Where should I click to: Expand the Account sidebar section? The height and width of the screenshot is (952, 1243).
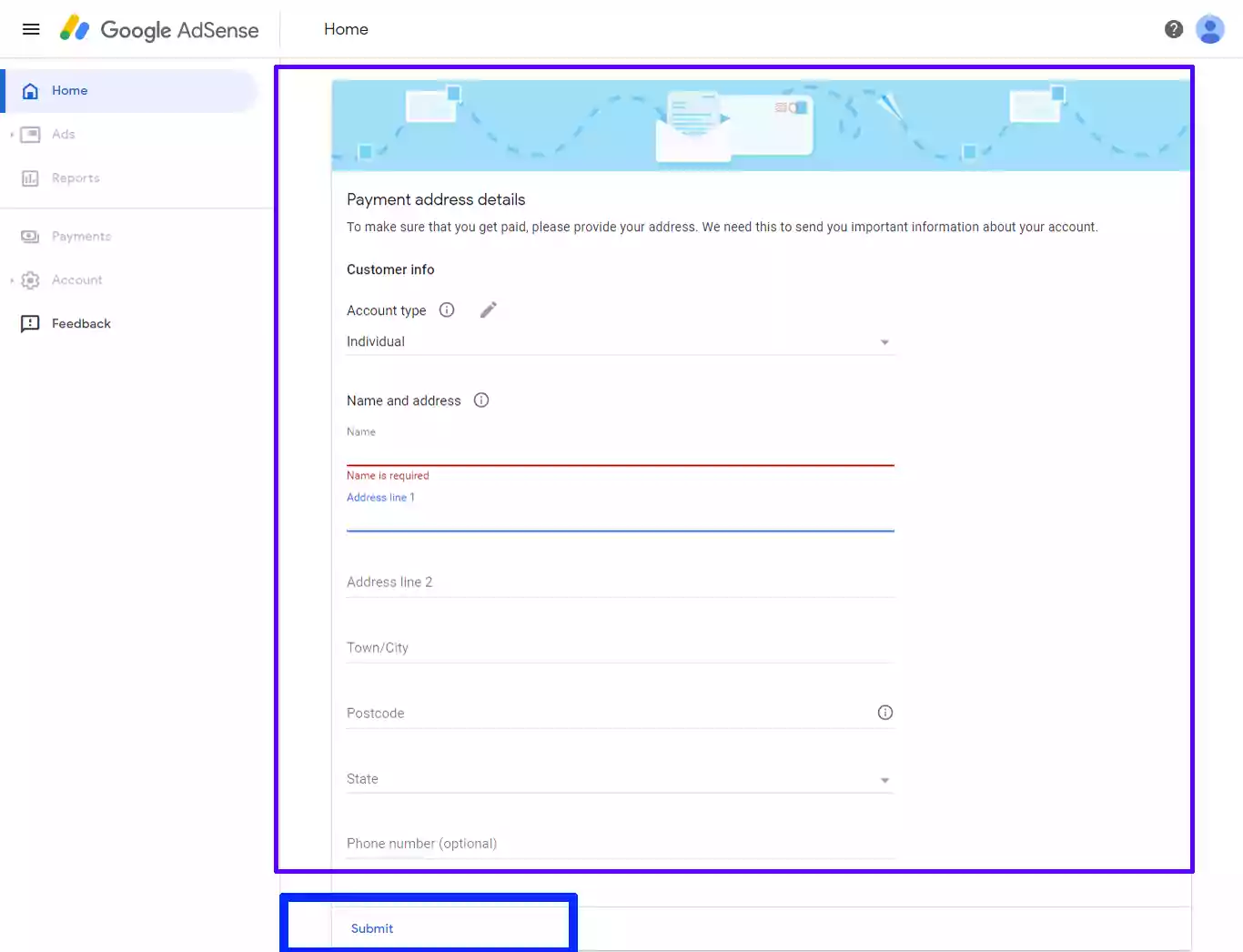[77, 279]
